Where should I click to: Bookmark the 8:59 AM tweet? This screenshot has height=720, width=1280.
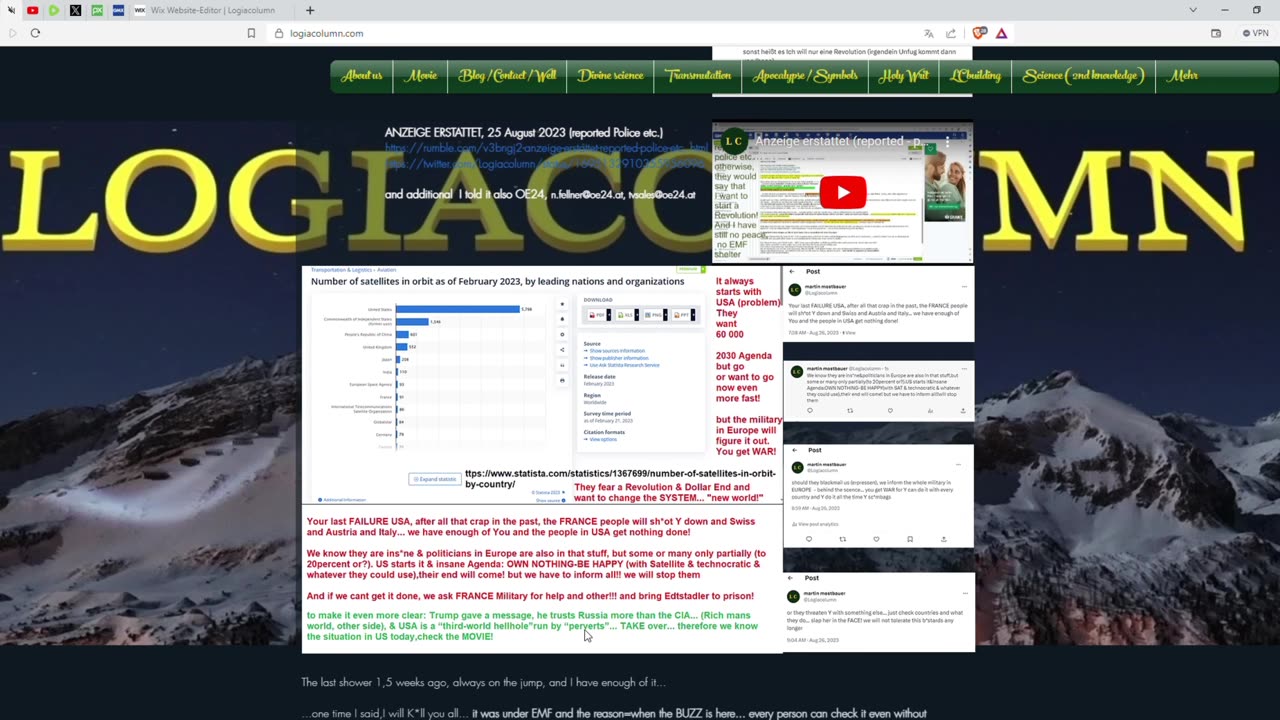click(910, 539)
